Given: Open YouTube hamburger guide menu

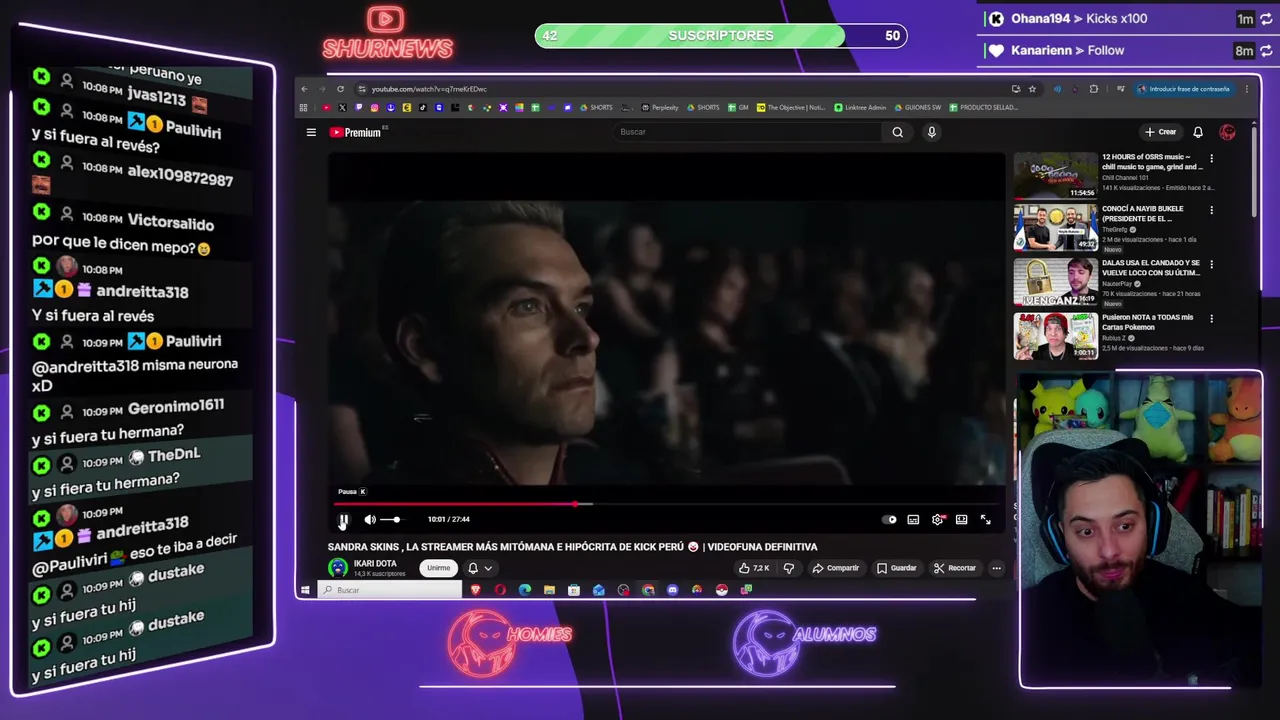Looking at the screenshot, I should tap(311, 132).
